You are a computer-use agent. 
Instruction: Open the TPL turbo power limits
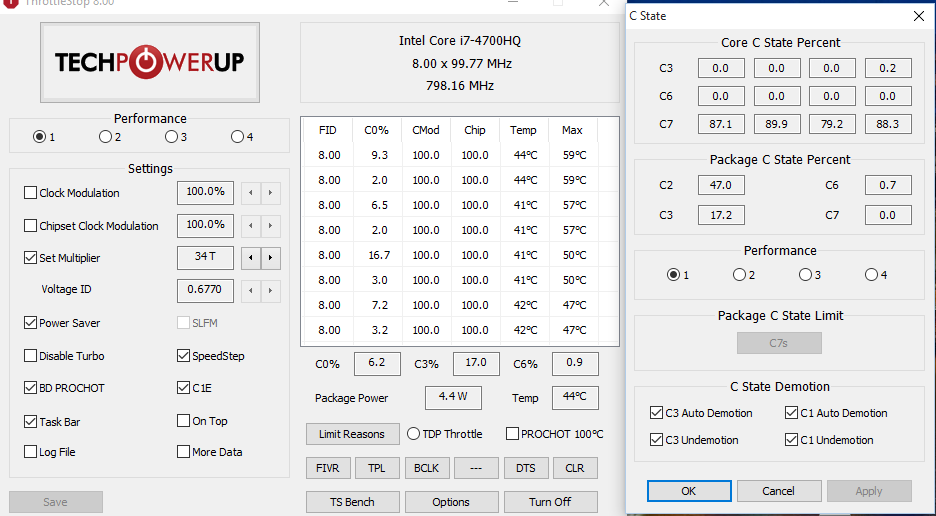(x=377, y=468)
